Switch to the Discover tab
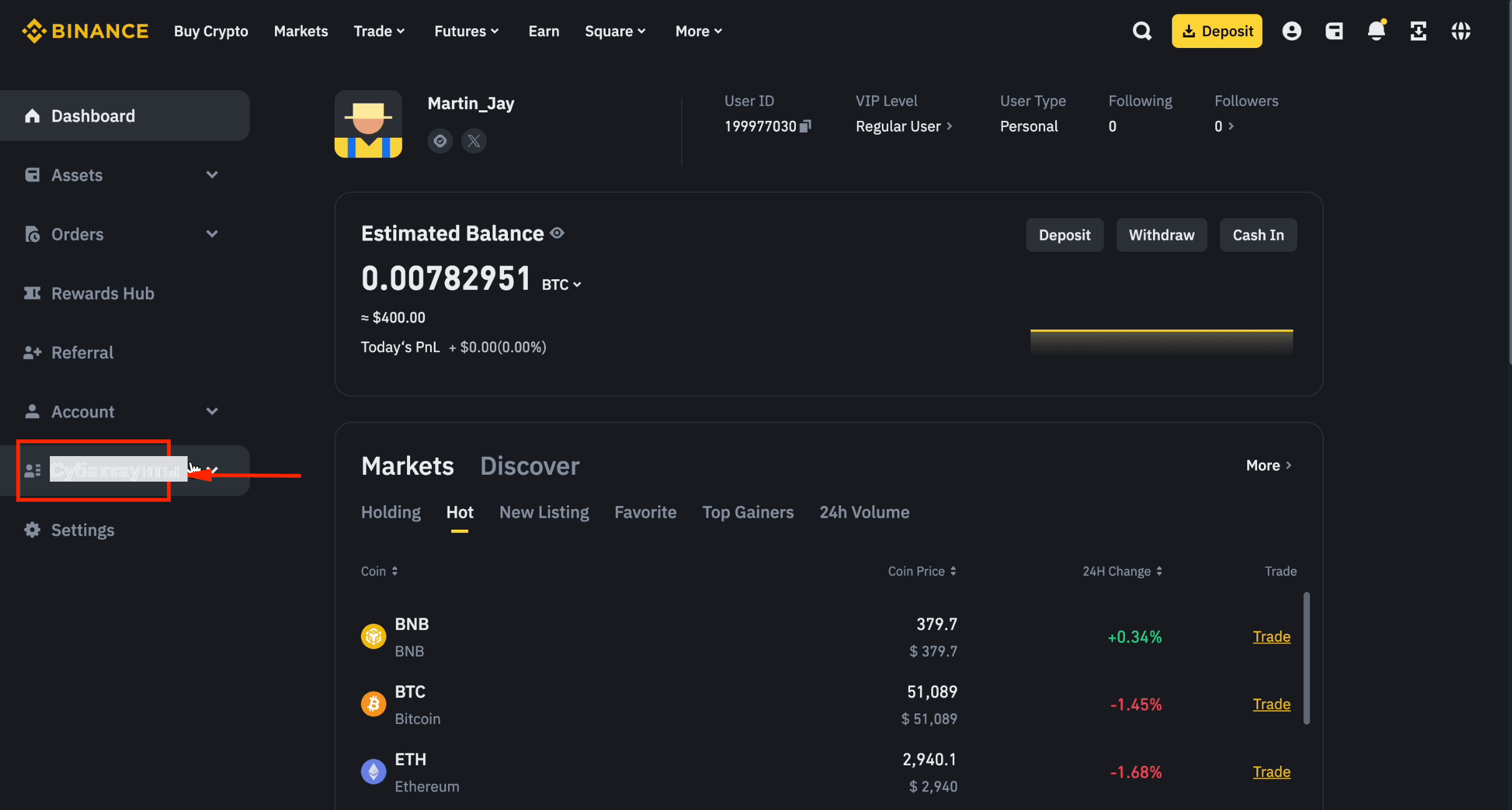The width and height of the screenshot is (1512, 810). 530,466
